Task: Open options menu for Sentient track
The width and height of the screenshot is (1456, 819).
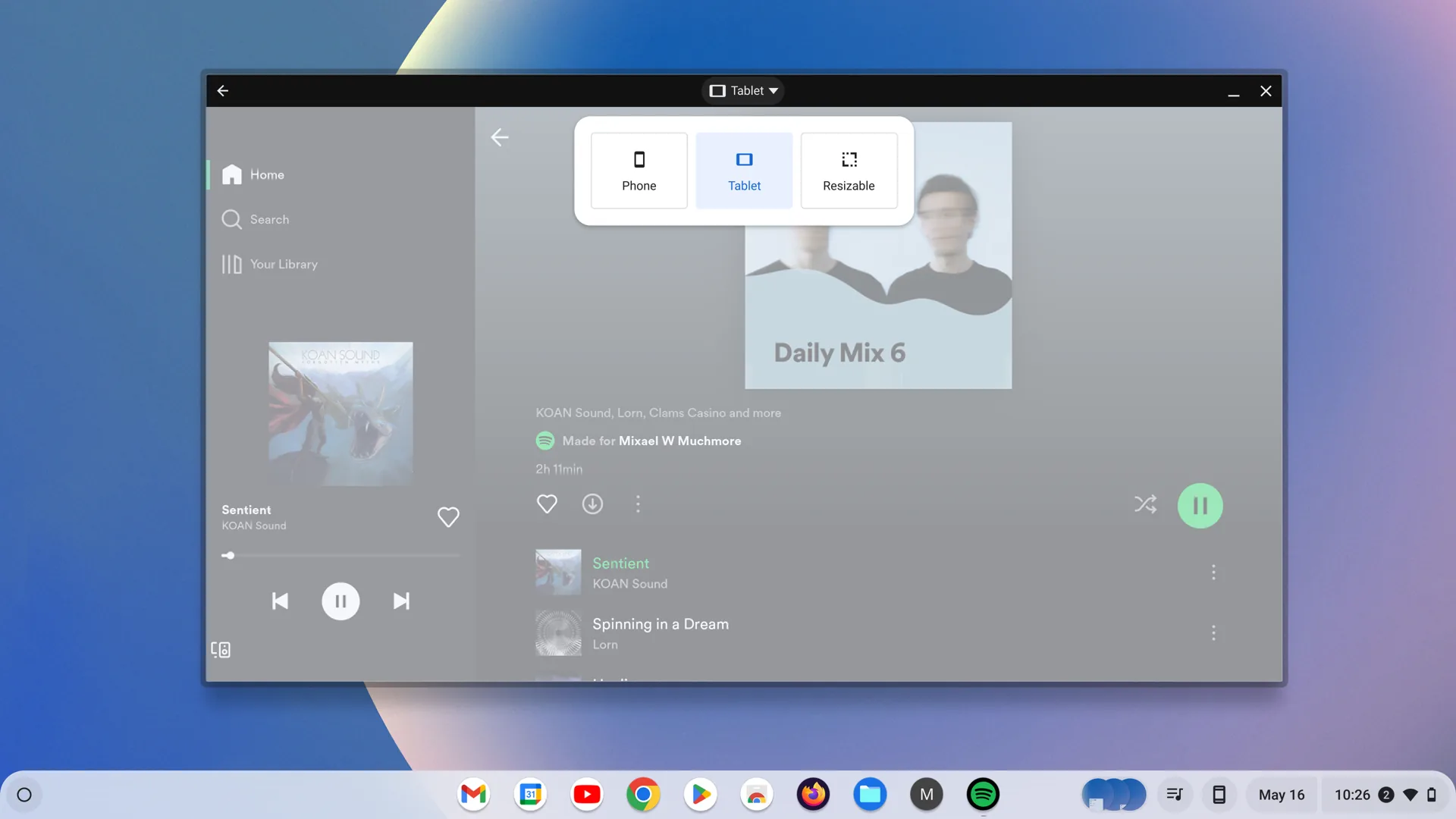Action: pos(1213,573)
